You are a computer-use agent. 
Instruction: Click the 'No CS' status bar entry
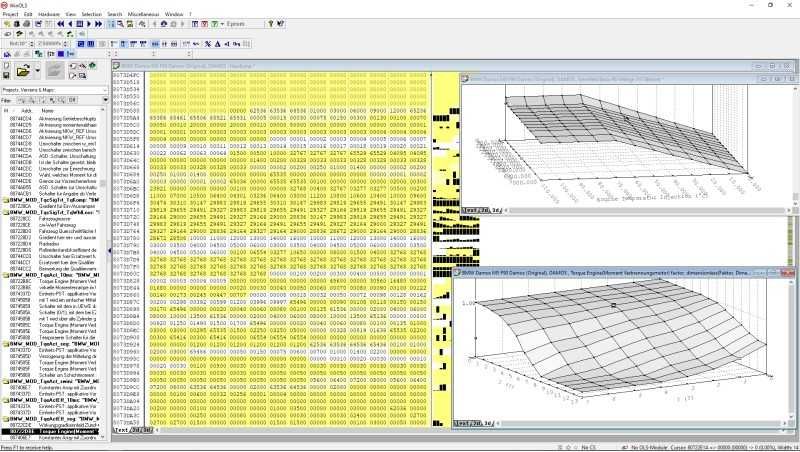pyautogui.click(x=588, y=447)
